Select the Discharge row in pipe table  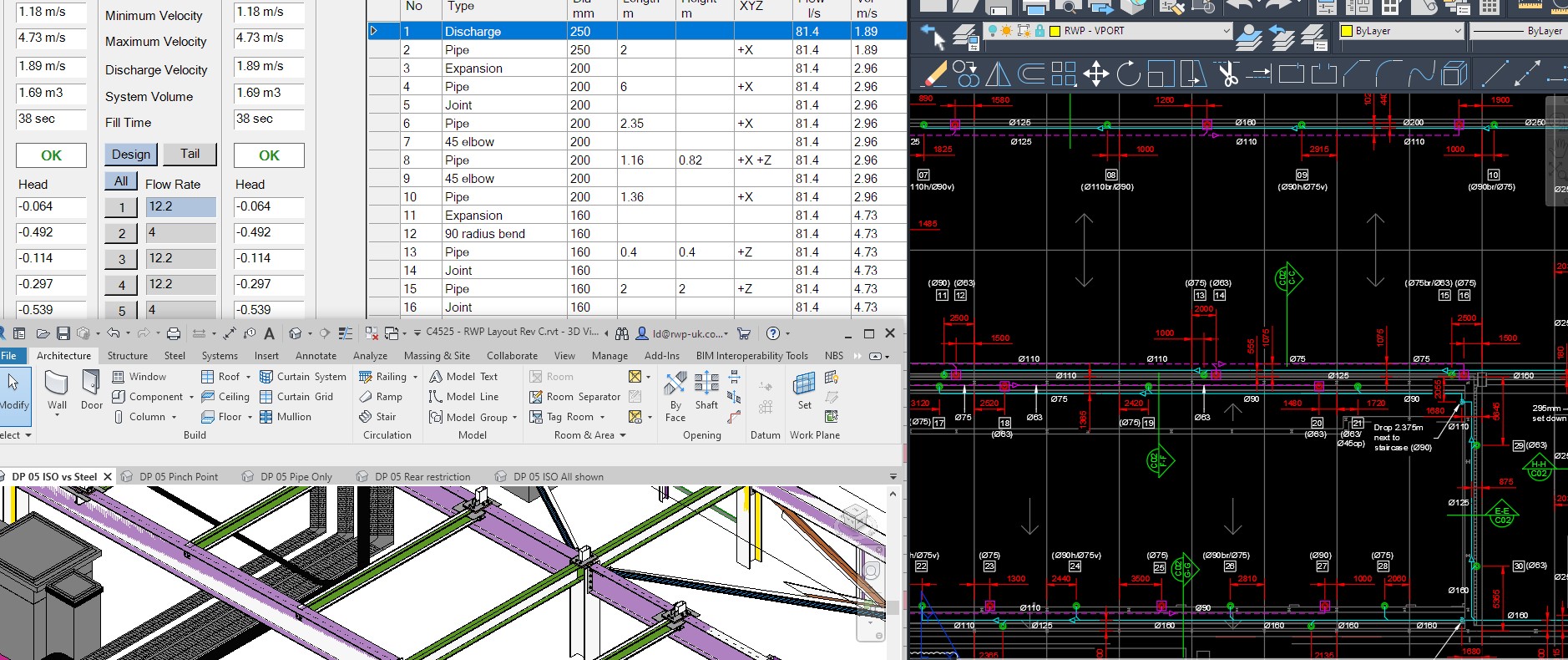tap(637, 31)
